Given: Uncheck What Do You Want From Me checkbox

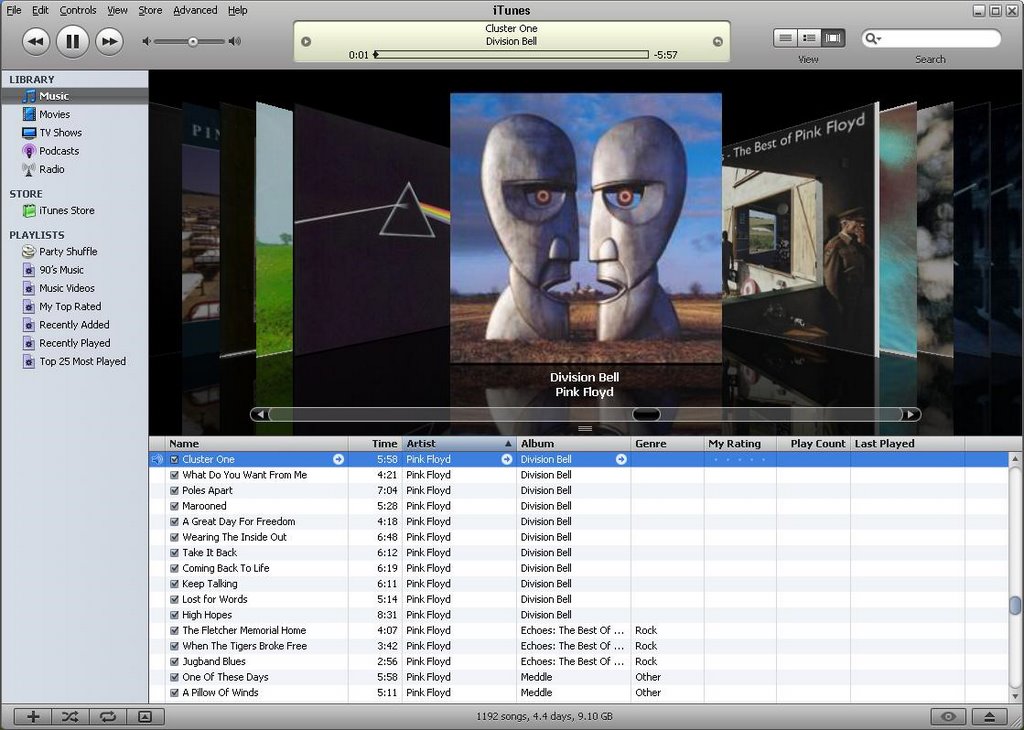Looking at the screenshot, I should click(x=174, y=475).
